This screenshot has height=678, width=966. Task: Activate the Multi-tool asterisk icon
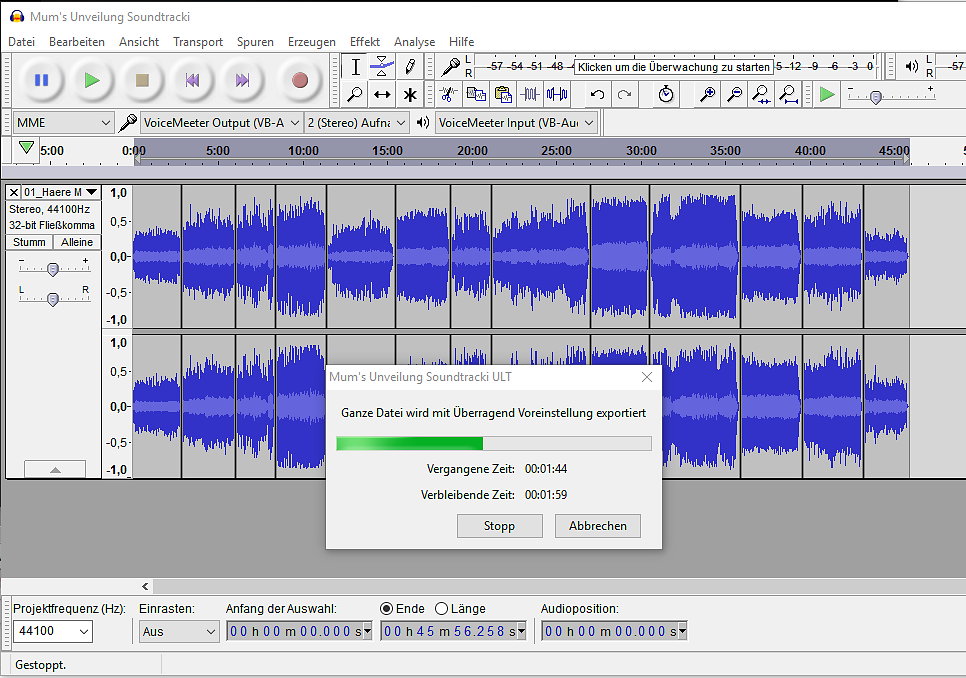click(409, 95)
